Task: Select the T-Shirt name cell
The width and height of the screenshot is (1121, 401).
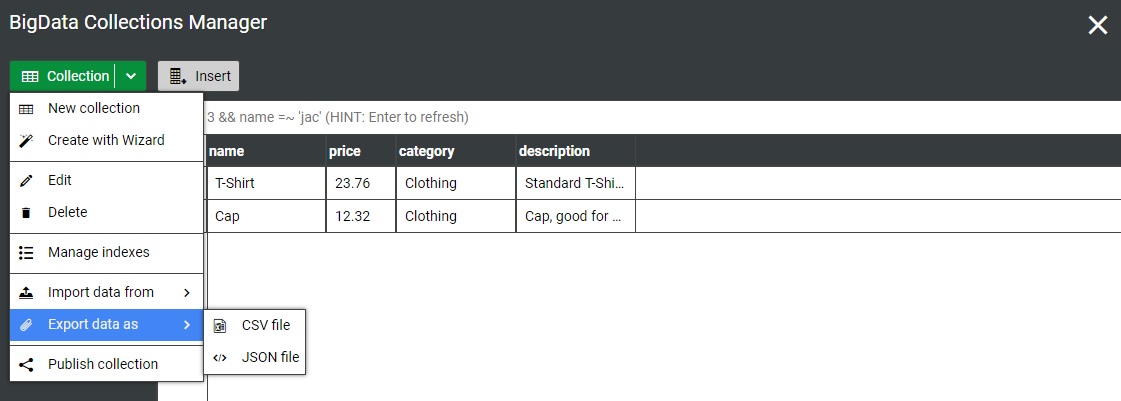Action: click(265, 183)
